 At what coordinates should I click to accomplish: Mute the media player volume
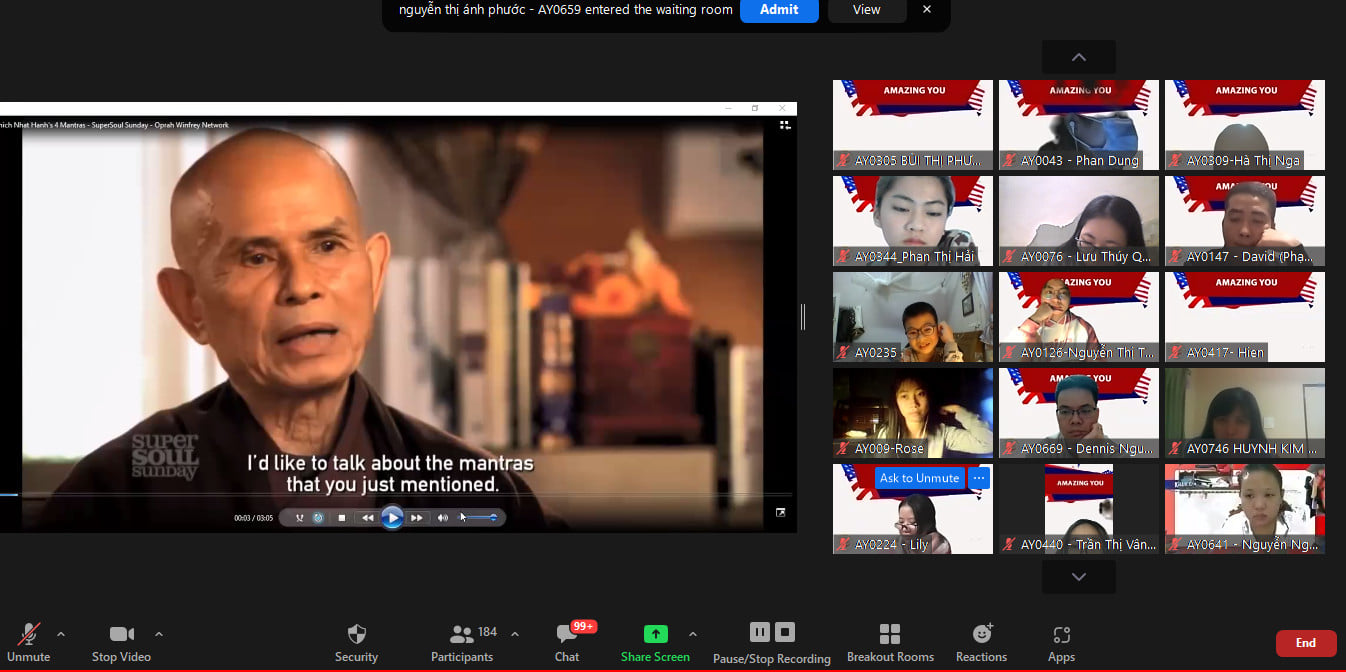[x=443, y=518]
